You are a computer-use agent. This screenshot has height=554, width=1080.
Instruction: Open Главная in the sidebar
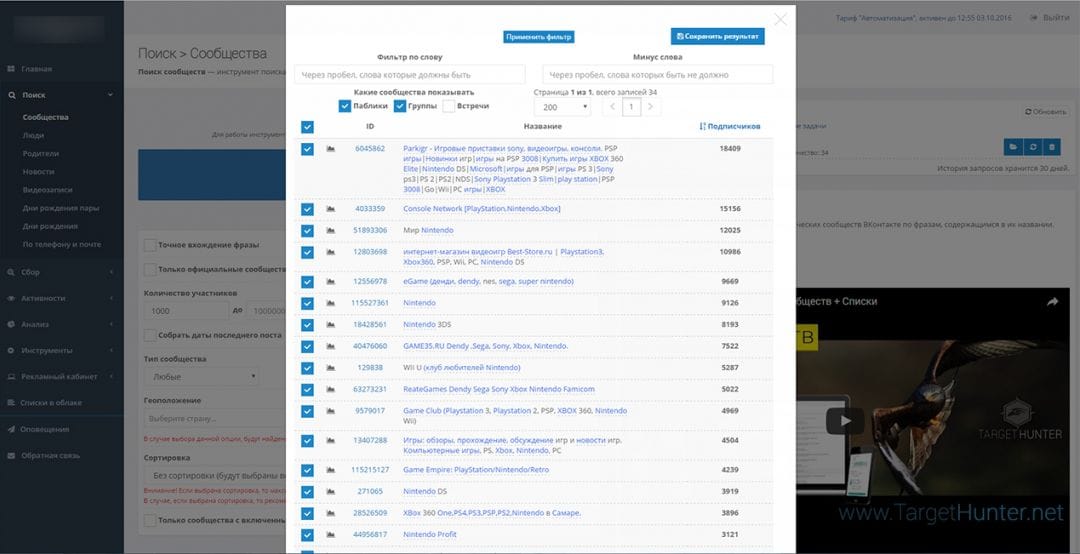coord(36,69)
